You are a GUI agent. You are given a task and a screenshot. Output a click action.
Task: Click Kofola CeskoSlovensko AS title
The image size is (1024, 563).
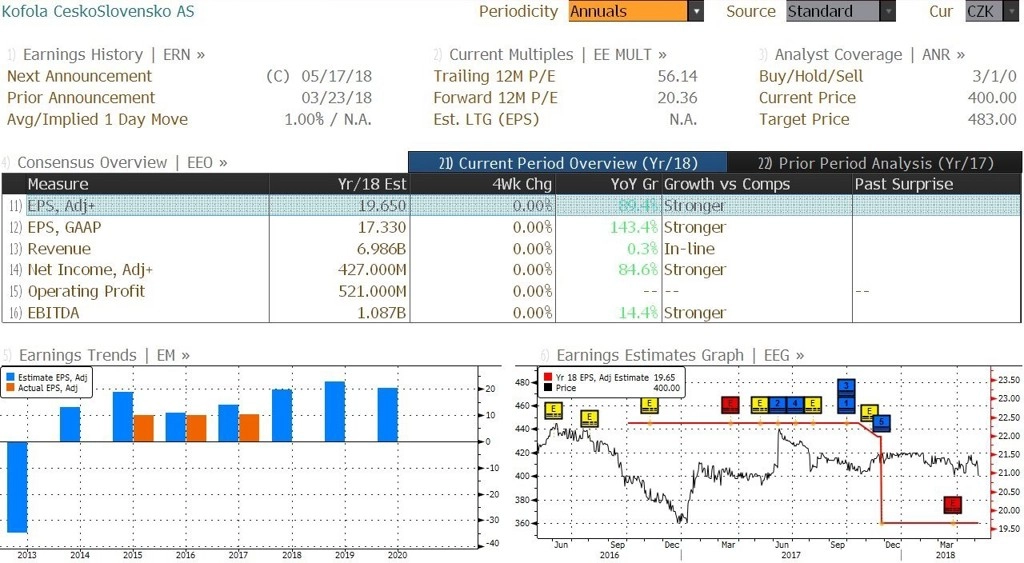(x=98, y=11)
